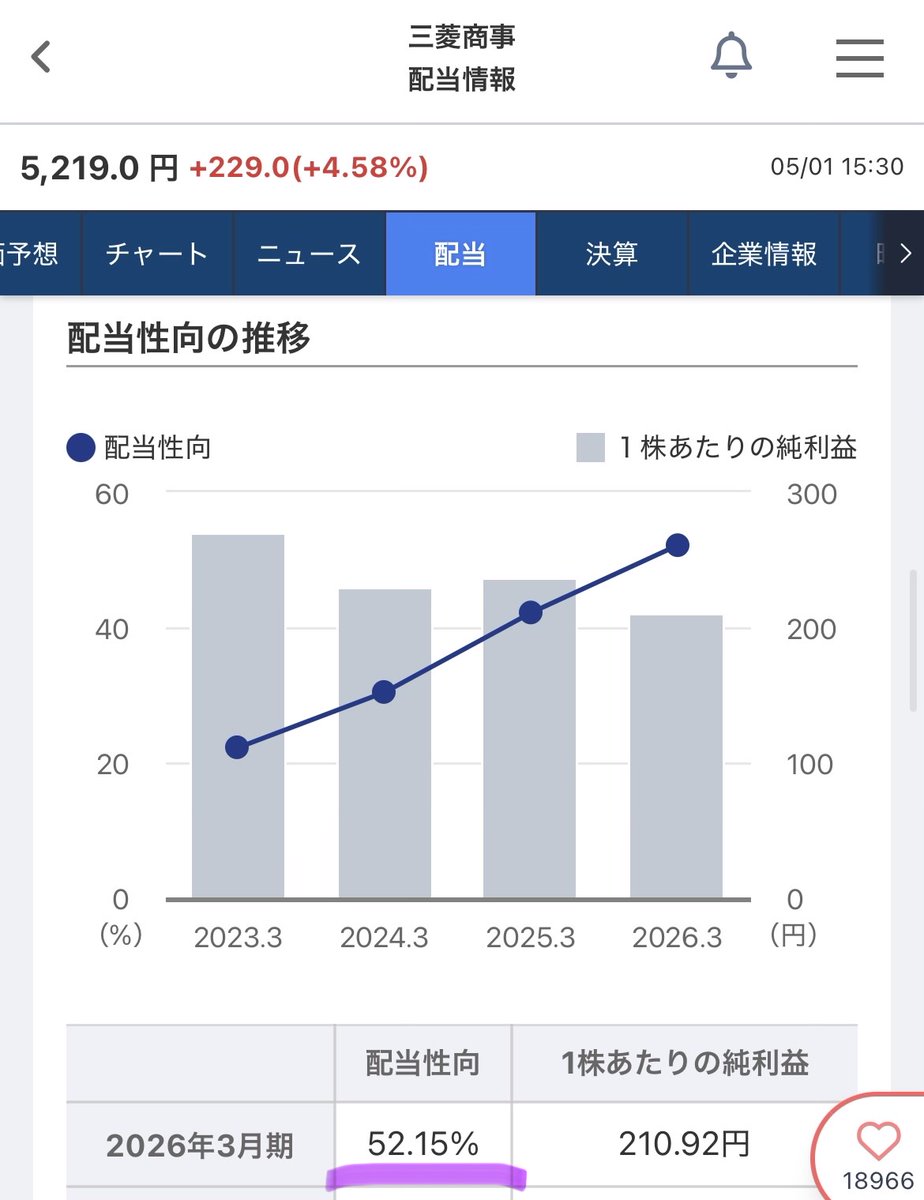Click the 配当情報 subtitle

point(462,80)
